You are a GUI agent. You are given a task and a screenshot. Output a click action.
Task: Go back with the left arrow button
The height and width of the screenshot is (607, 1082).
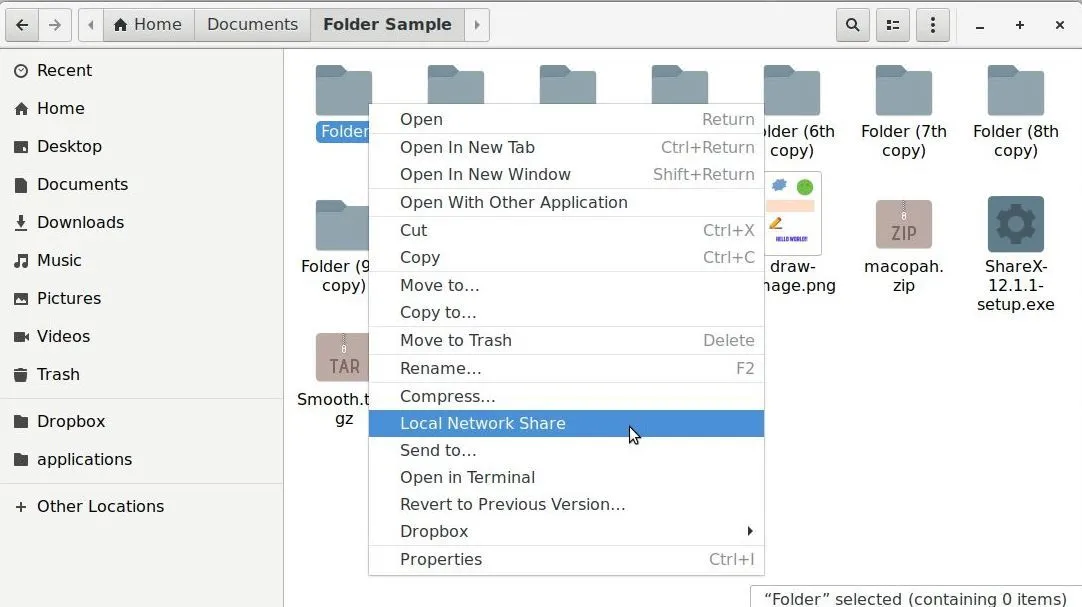tap(22, 25)
